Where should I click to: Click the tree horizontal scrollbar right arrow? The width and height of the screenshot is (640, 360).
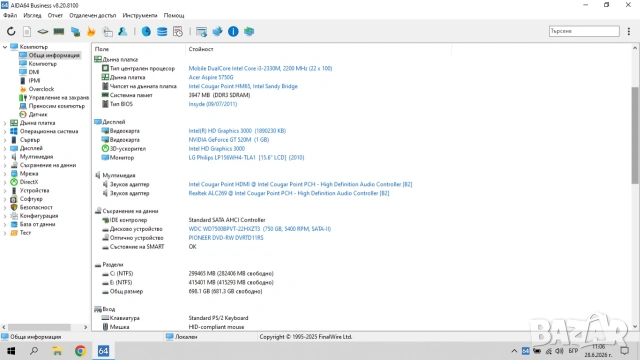[85, 327]
